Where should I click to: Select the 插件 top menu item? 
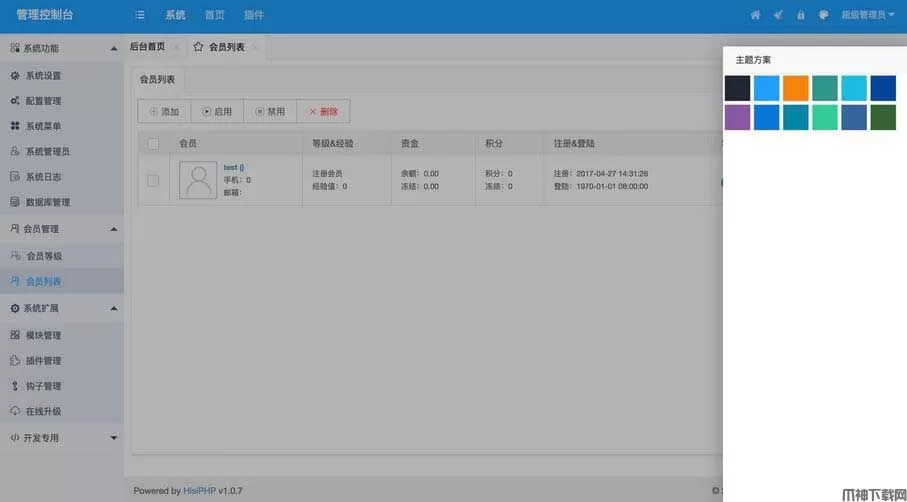point(254,15)
